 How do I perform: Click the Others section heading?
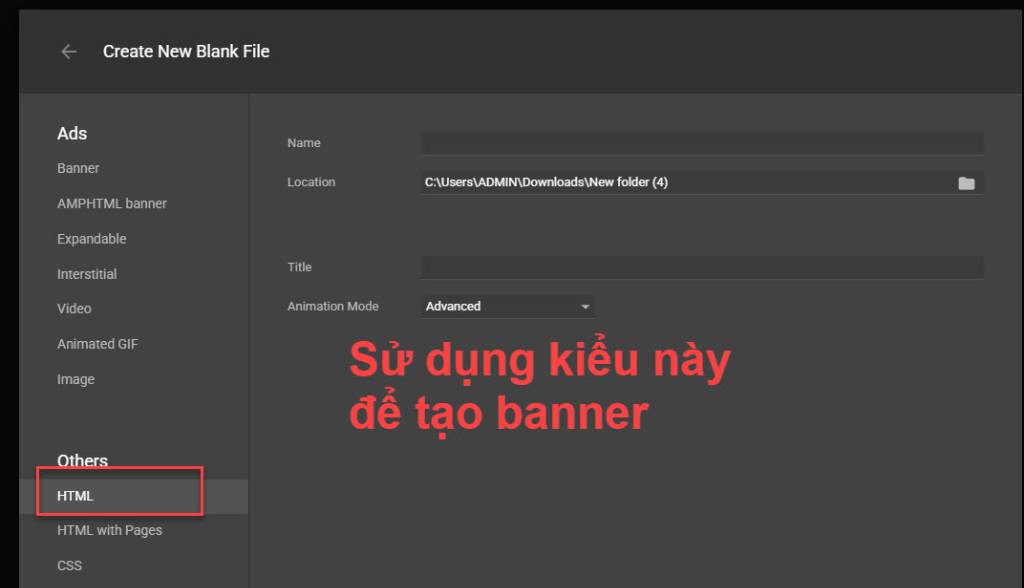(x=82, y=461)
